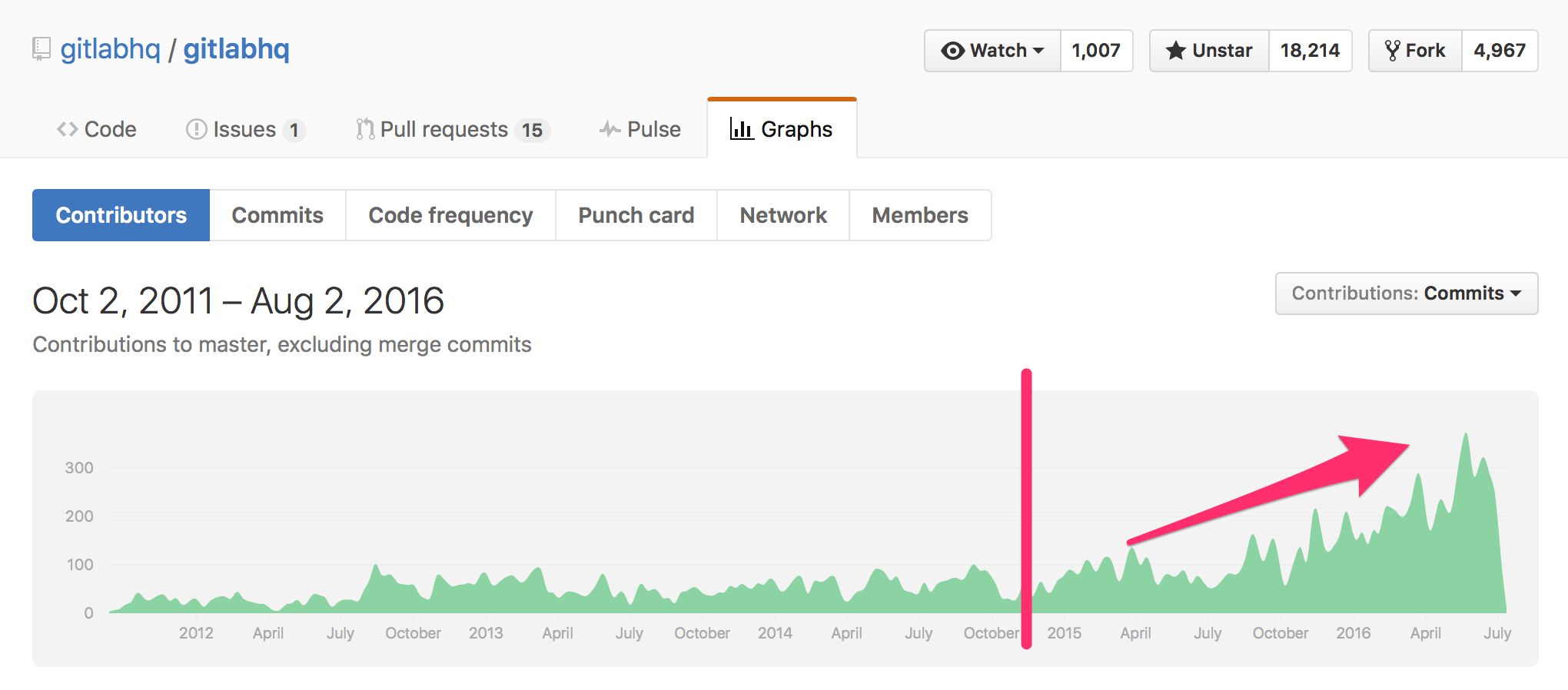Click the fork icon on the Fork button
The height and width of the screenshot is (690, 1568).
coord(1394,50)
